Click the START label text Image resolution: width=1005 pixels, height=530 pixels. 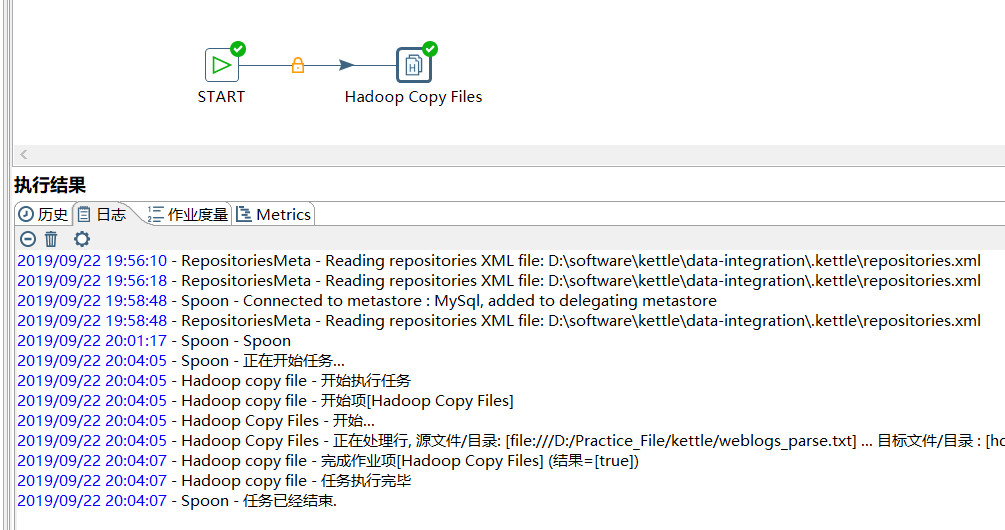[x=221, y=97]
